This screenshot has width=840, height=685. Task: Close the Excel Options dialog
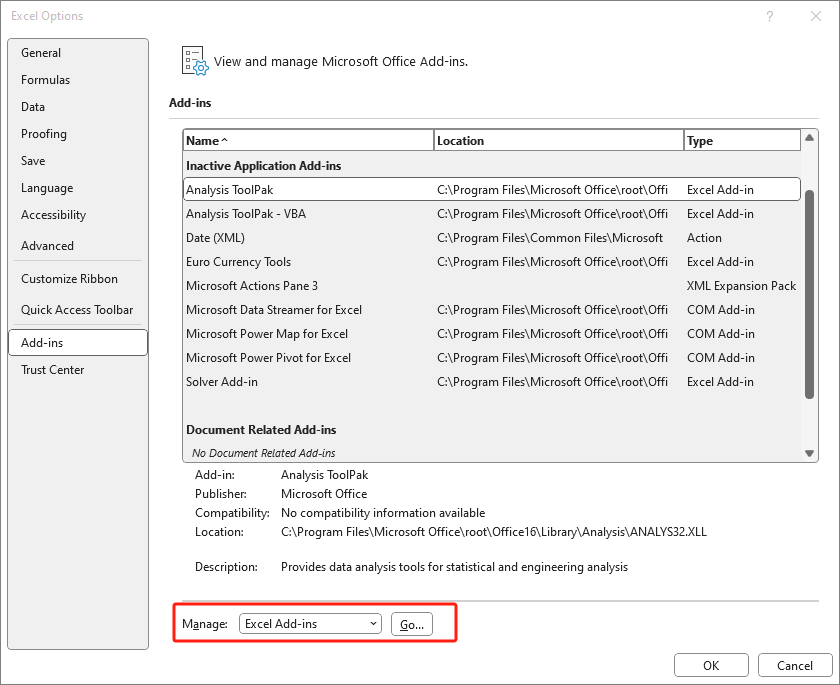(x=815, y=16)
